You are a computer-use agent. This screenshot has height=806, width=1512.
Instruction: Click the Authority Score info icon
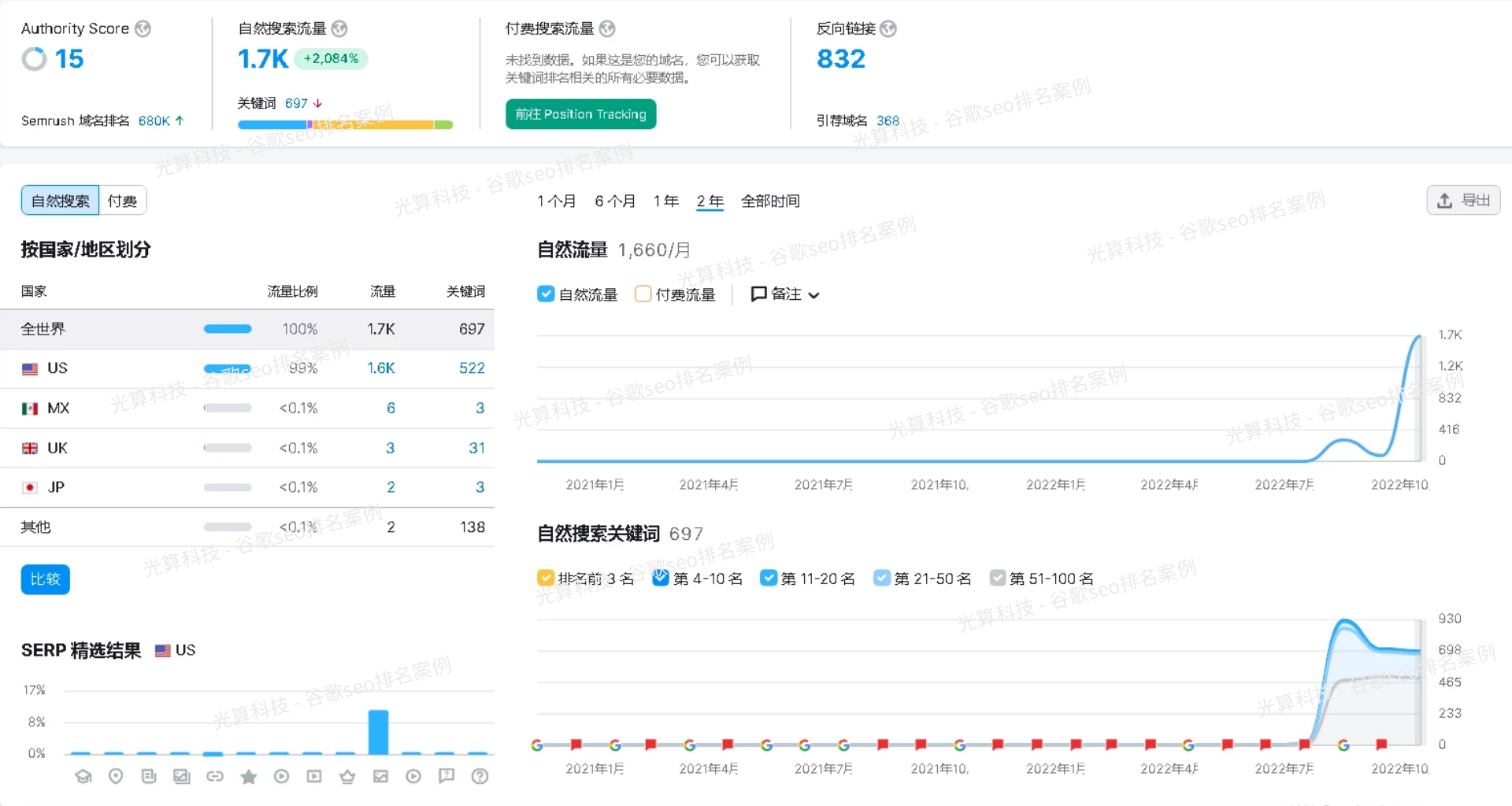click(143, 28)
